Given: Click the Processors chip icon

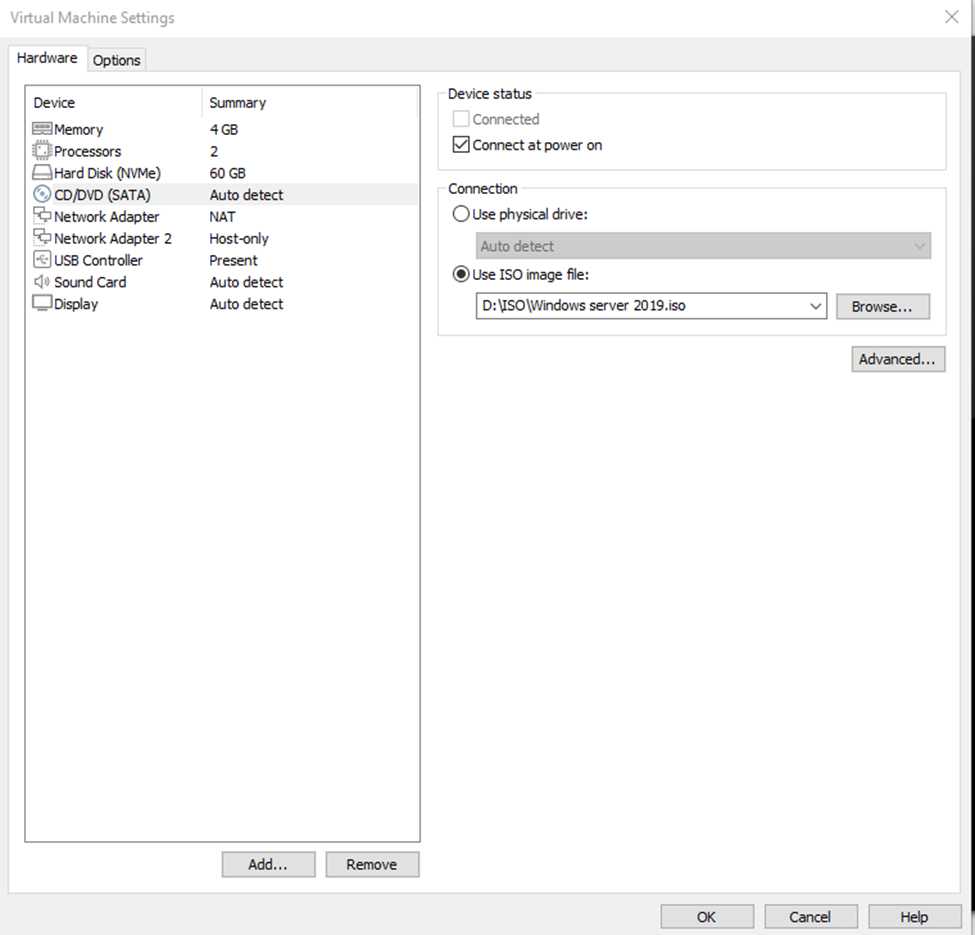Looking at the screenshot, I should [42, 150].
